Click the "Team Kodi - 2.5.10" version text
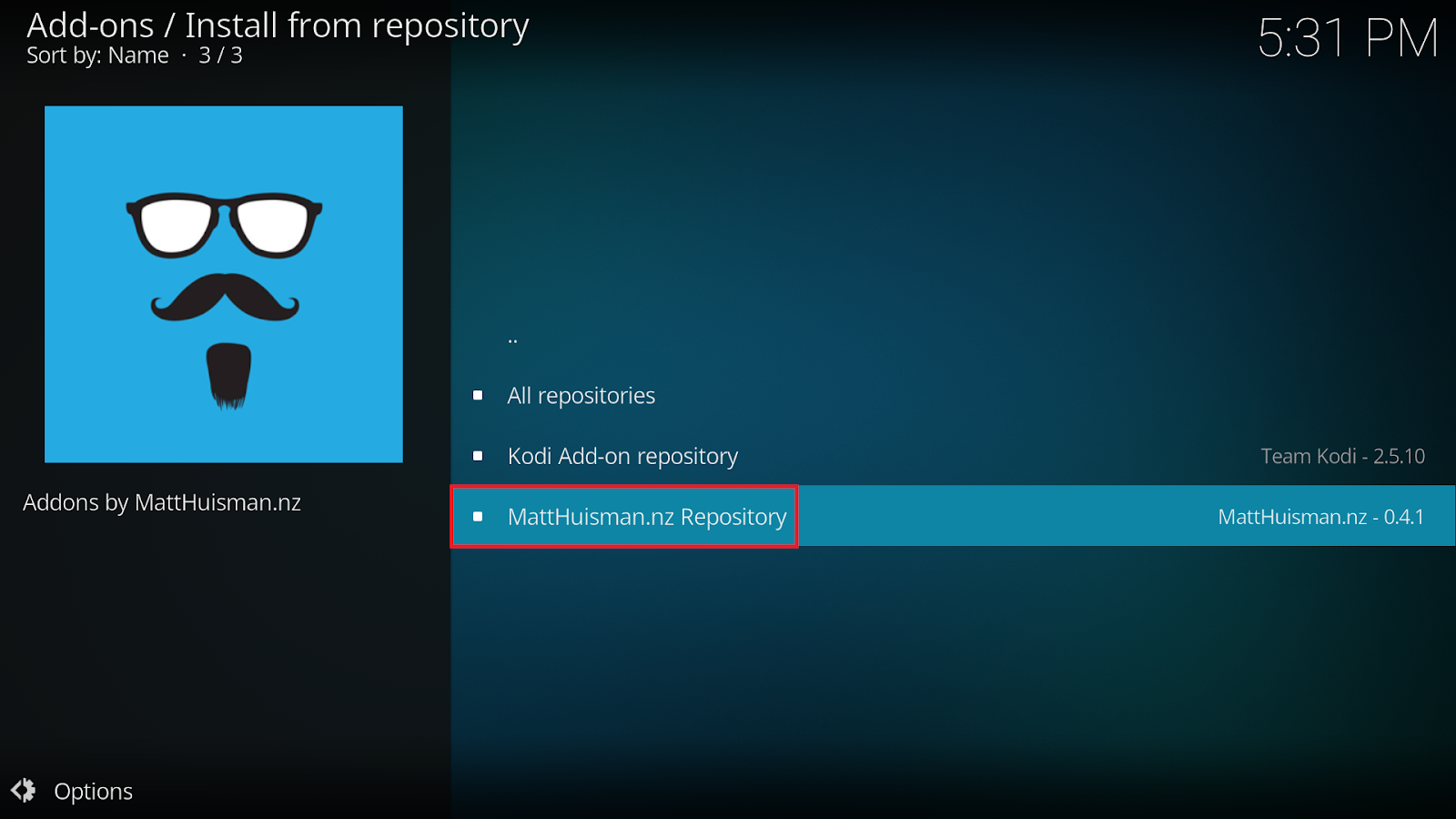Viewport: 1456px width, 819px height. click(1342, 456)
